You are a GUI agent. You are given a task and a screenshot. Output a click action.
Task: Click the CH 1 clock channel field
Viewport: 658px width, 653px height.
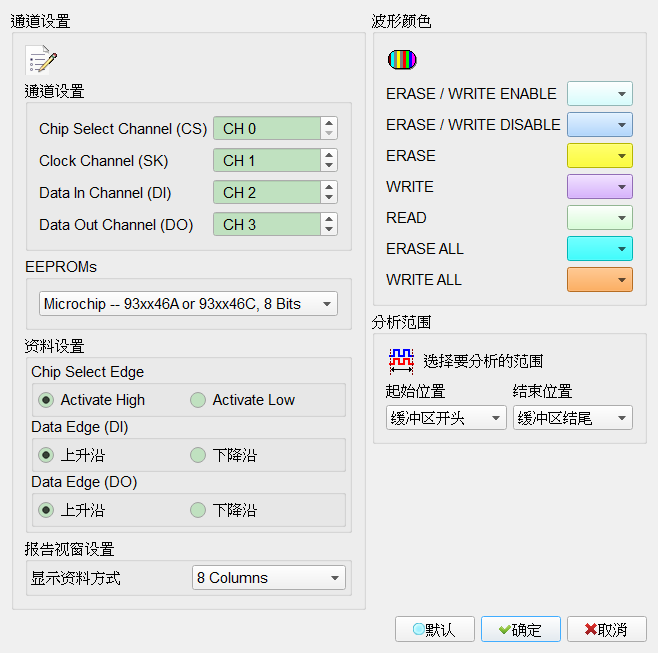tap(267, 160)
